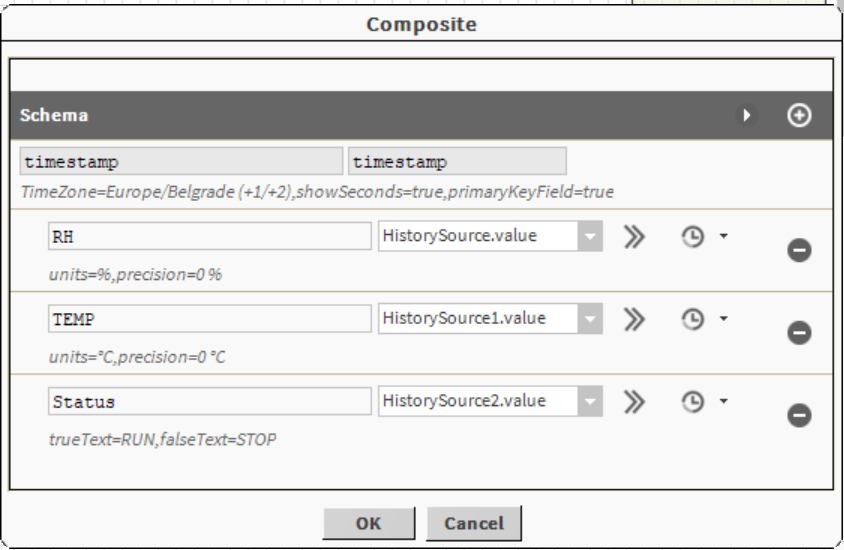844x550 pixels.
Task: Remove the Status column row
Action: pyautogui.click(x=799, y=415)
